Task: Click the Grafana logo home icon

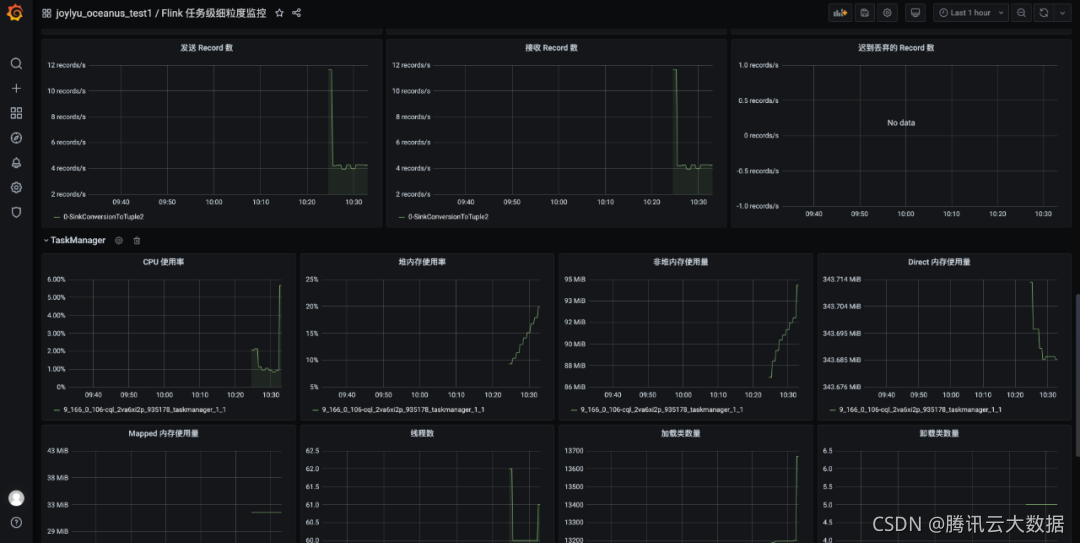Action: tap(15, 12)
